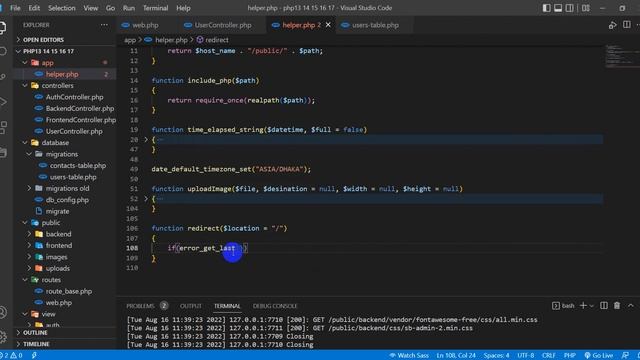Toggle Panel layout icon in title bar
This screenshot has width=640, height=360.
point(558,8)
